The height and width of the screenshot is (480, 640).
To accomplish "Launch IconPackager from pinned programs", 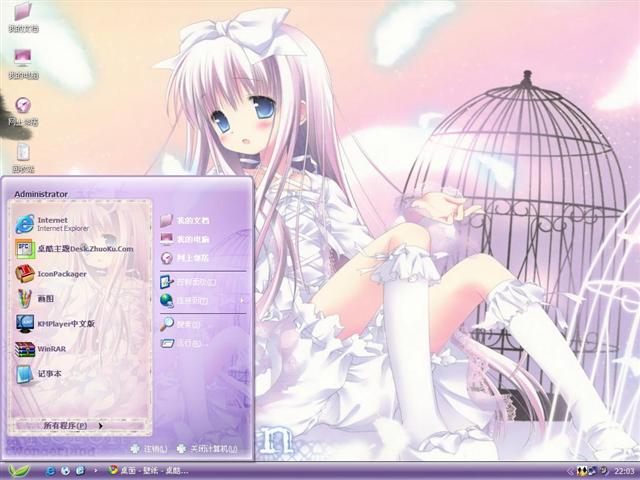I will [60, 273].
